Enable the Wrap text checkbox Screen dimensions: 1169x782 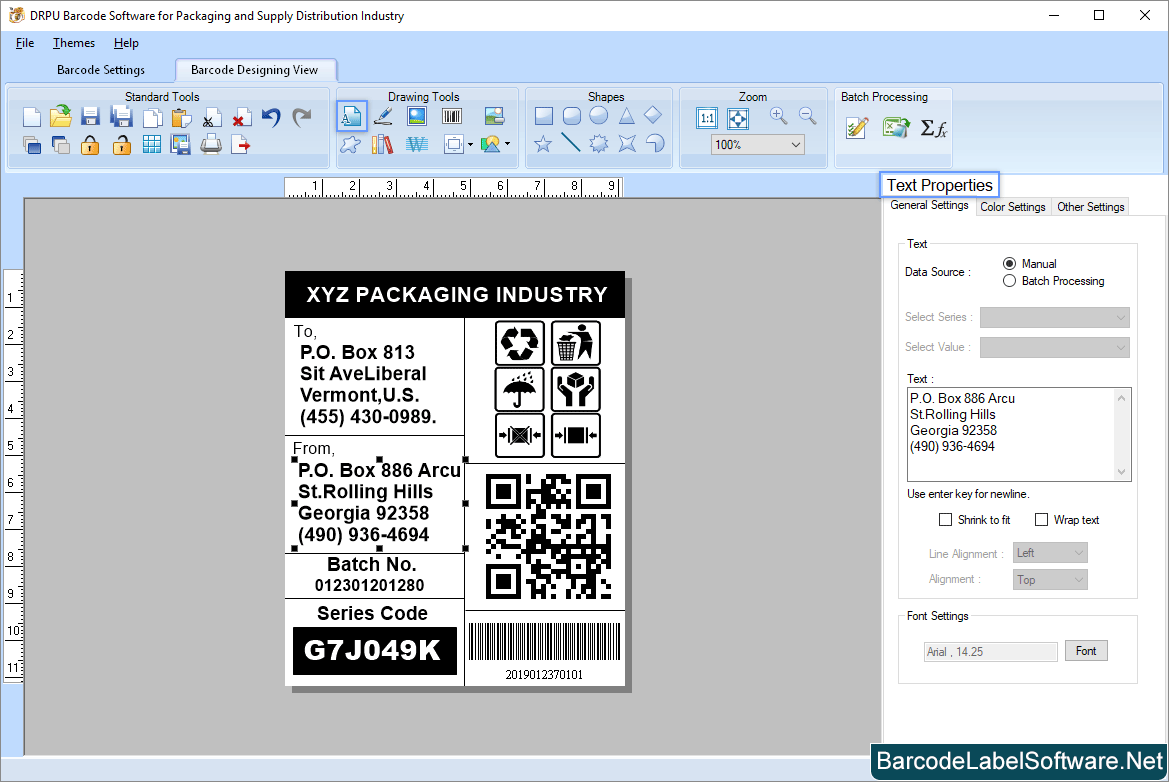click(x=1042, y=520)
